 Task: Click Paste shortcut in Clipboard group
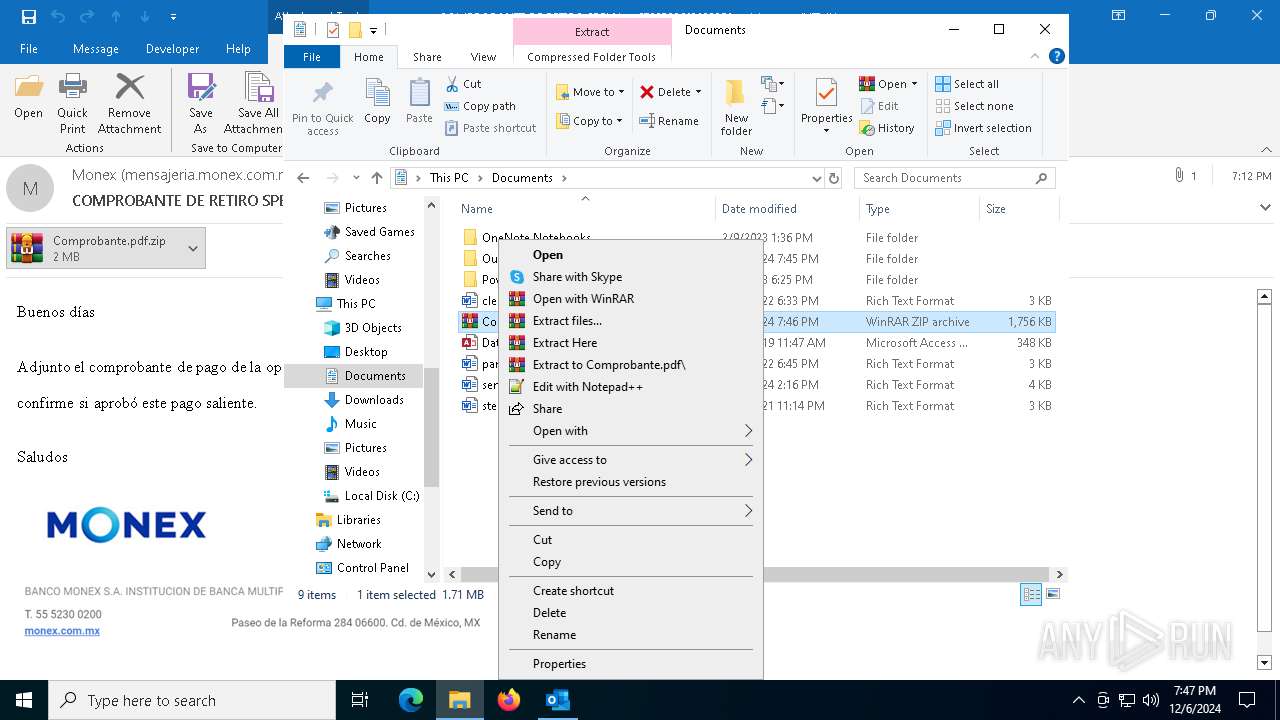click(x=490, y=128)
